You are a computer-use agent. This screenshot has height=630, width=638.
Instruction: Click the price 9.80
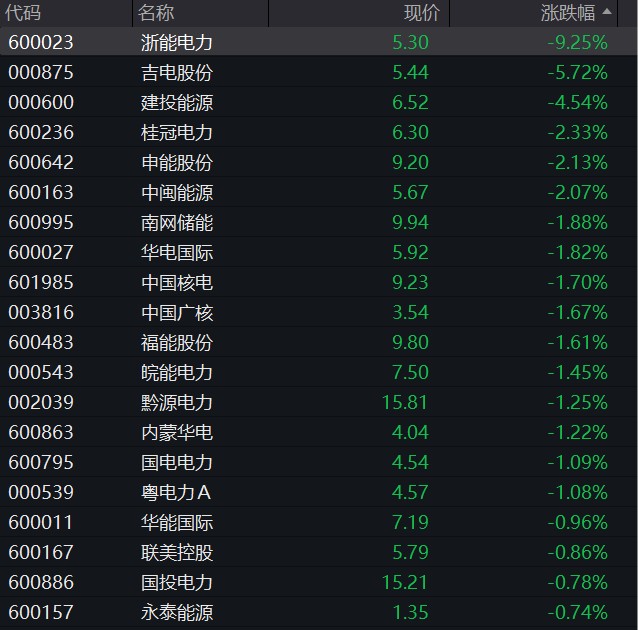(x=410, y=342)
